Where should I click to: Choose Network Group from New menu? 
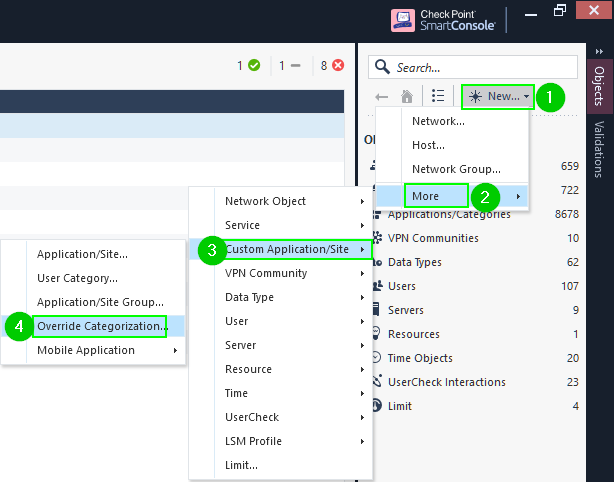456,169
